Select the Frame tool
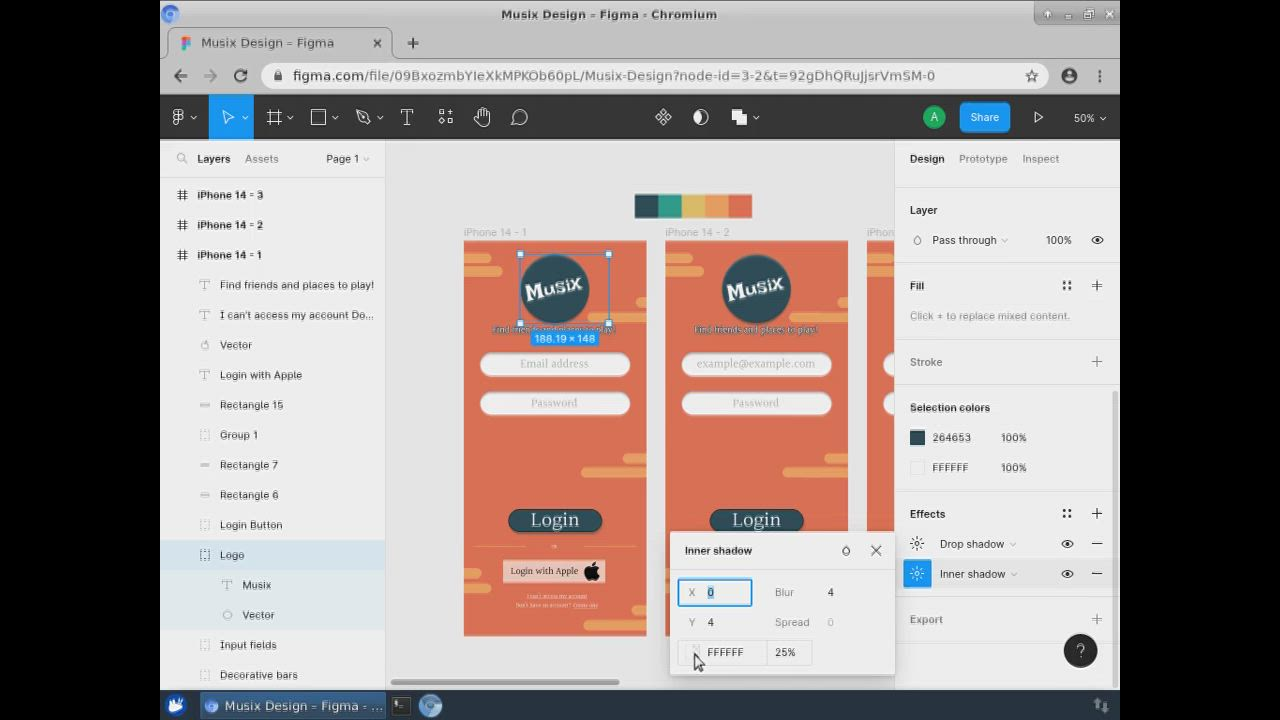This screenshot has width=1280, height=720. (271, 117)
